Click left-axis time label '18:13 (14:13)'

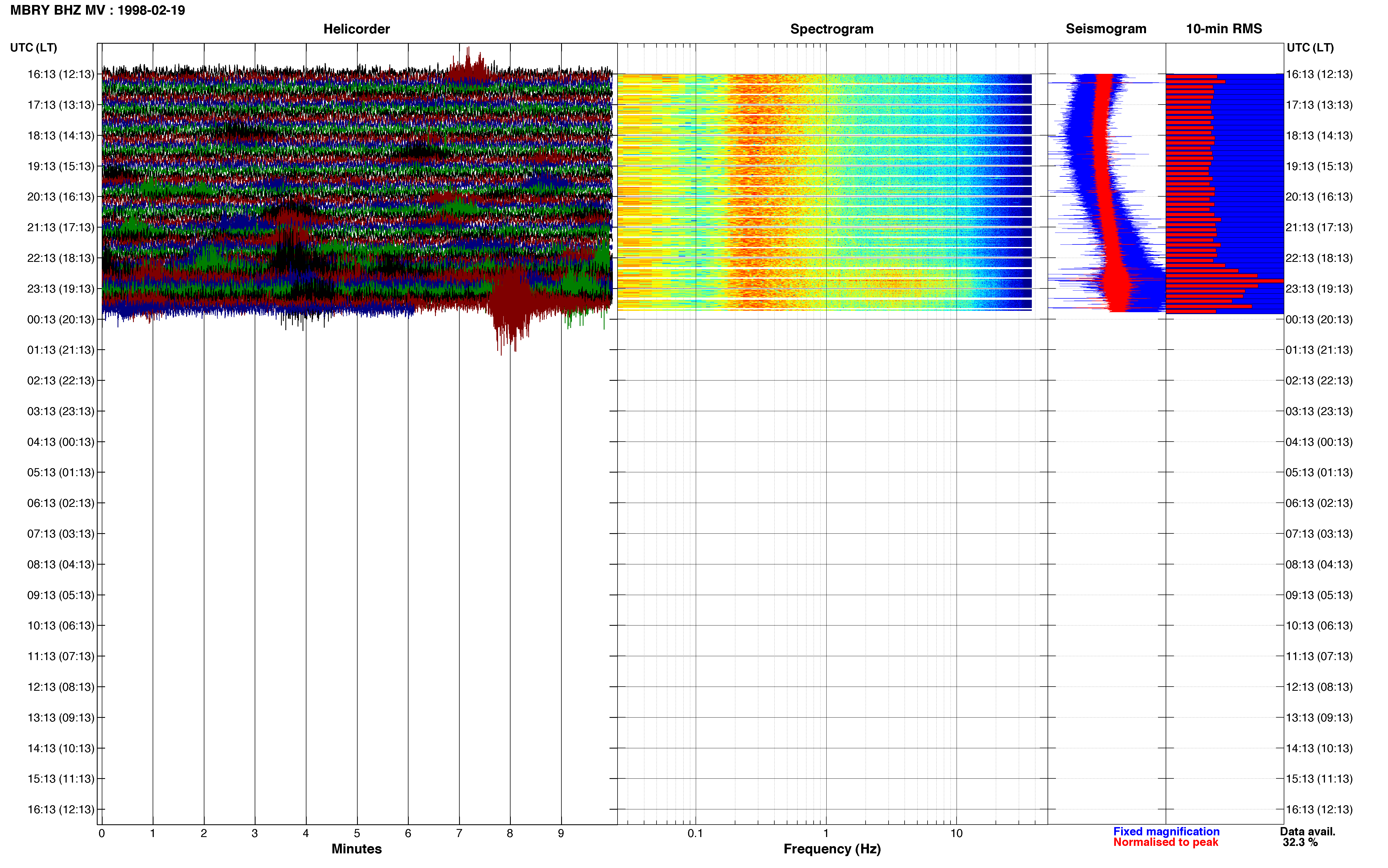61,135
